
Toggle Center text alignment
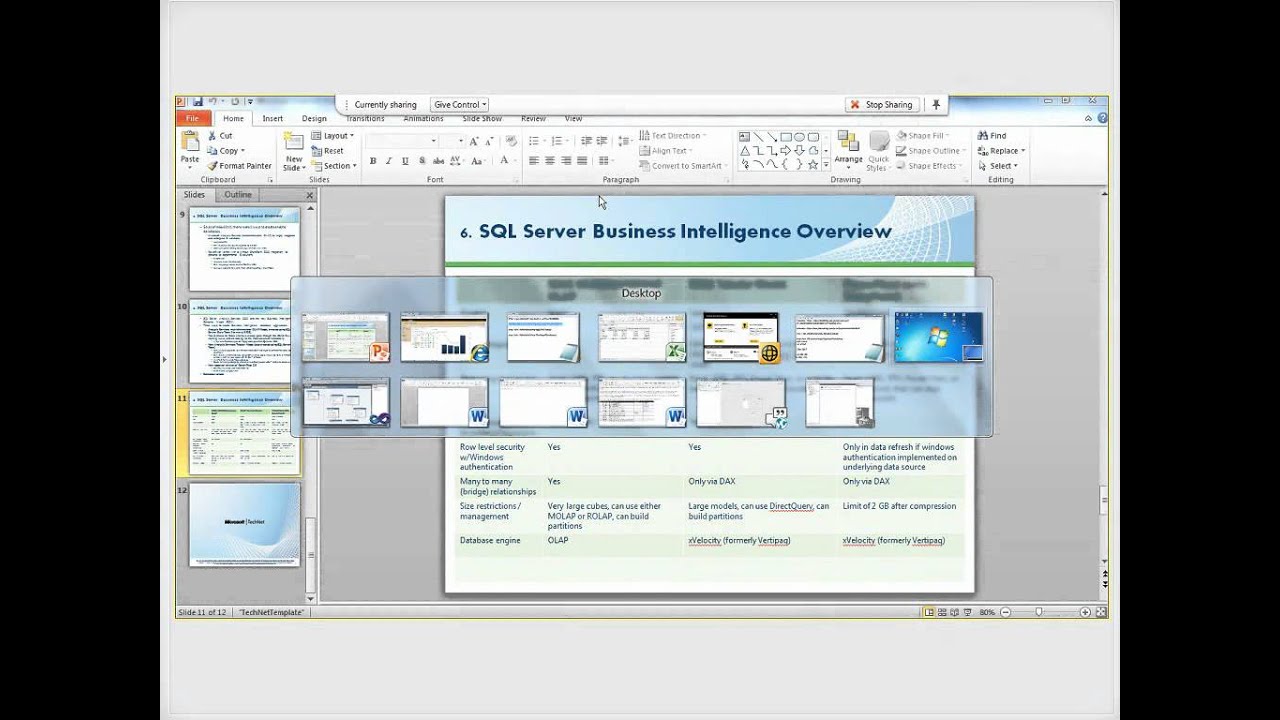coord(550,161)
